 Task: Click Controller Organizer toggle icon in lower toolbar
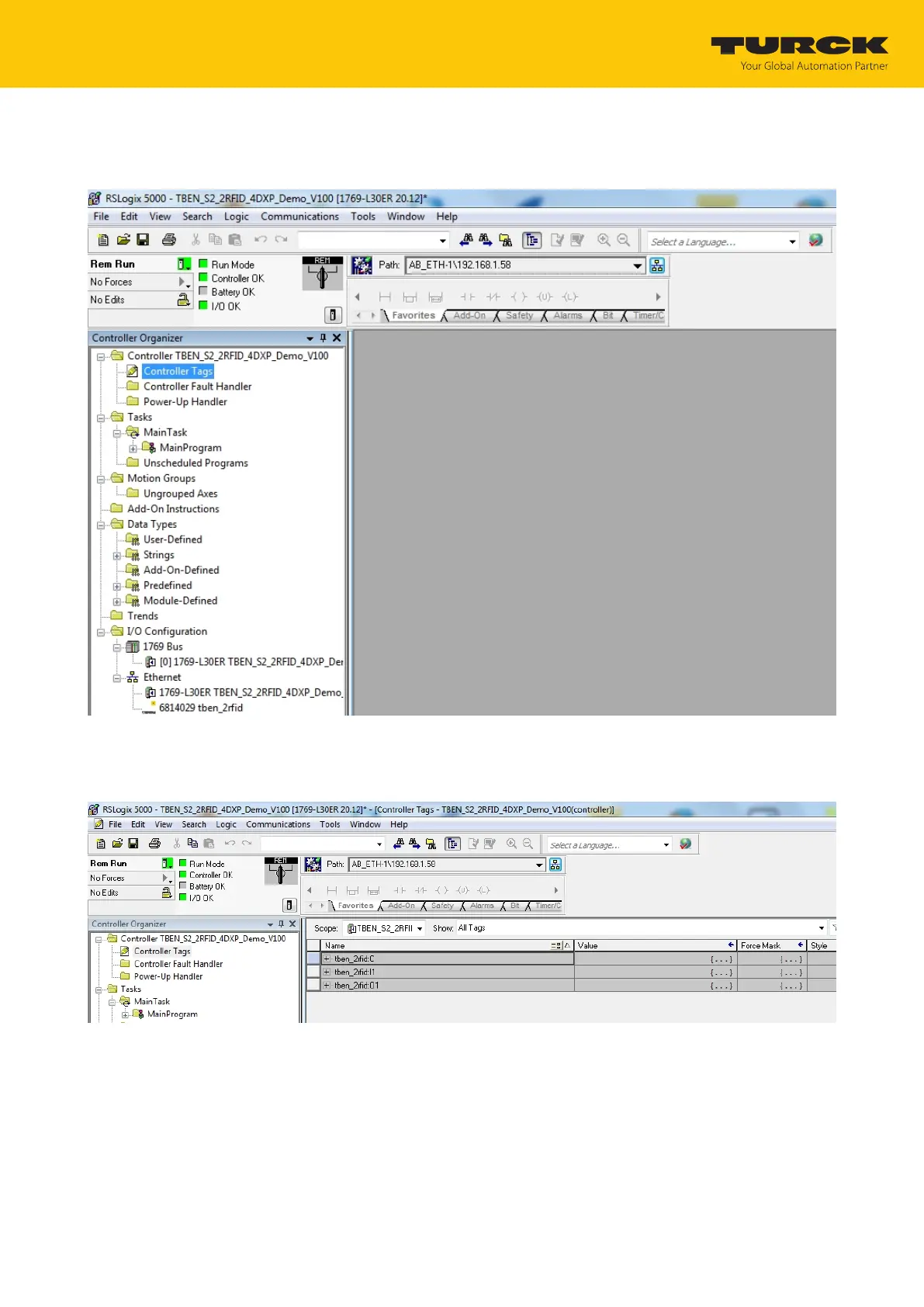tap(453, 844)
